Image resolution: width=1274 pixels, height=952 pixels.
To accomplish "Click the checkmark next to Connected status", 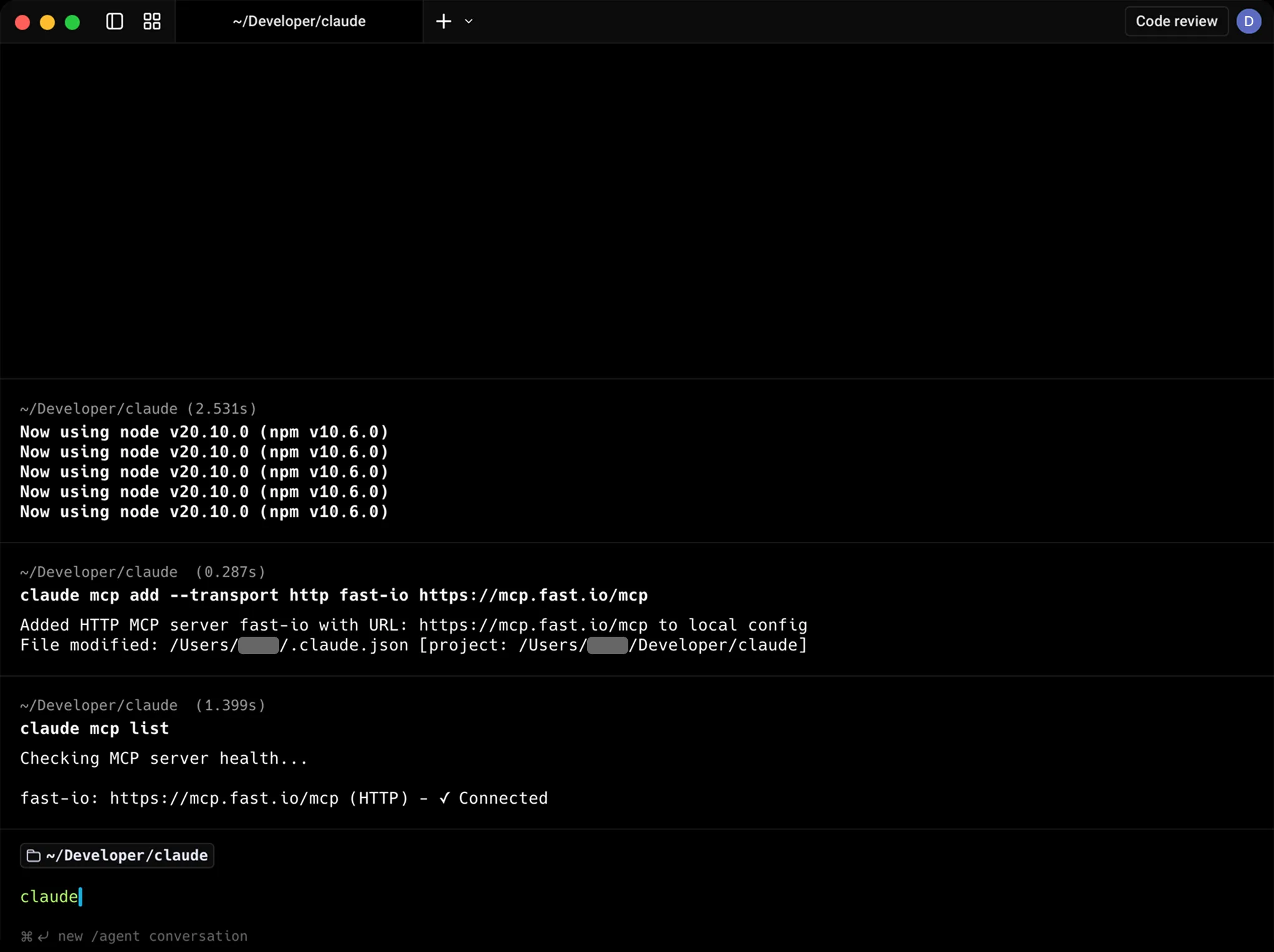I will [444, 798].
